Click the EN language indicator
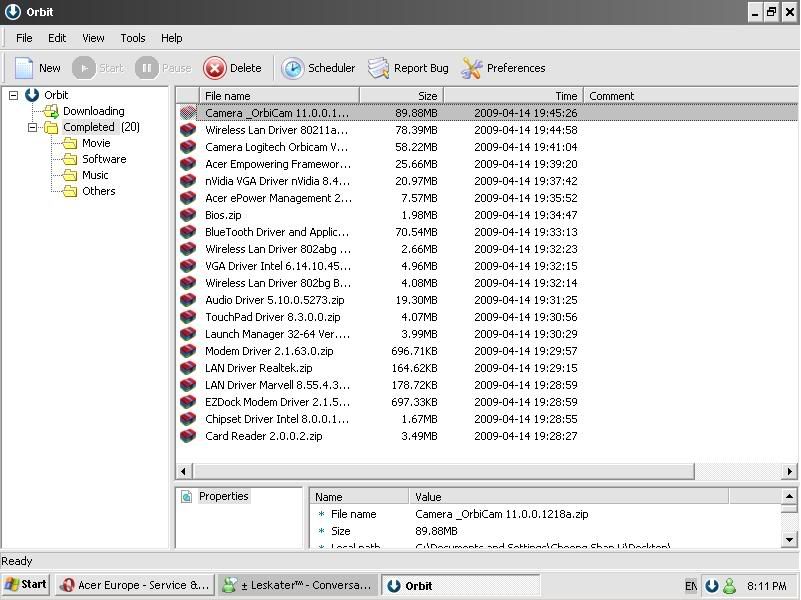This screenshot has height=600, width=801. pos(691,586)
